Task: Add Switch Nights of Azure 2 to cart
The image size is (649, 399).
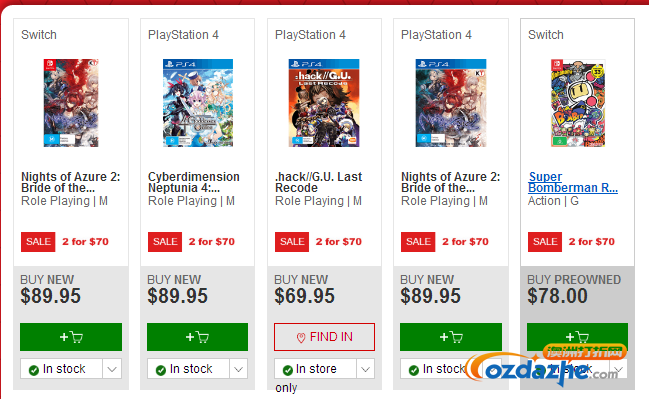Action: (71, 337)
